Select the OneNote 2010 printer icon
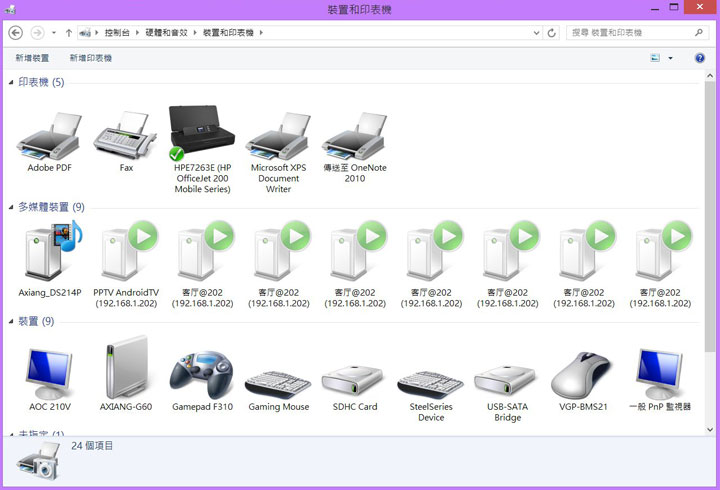 tap(354, 137)
